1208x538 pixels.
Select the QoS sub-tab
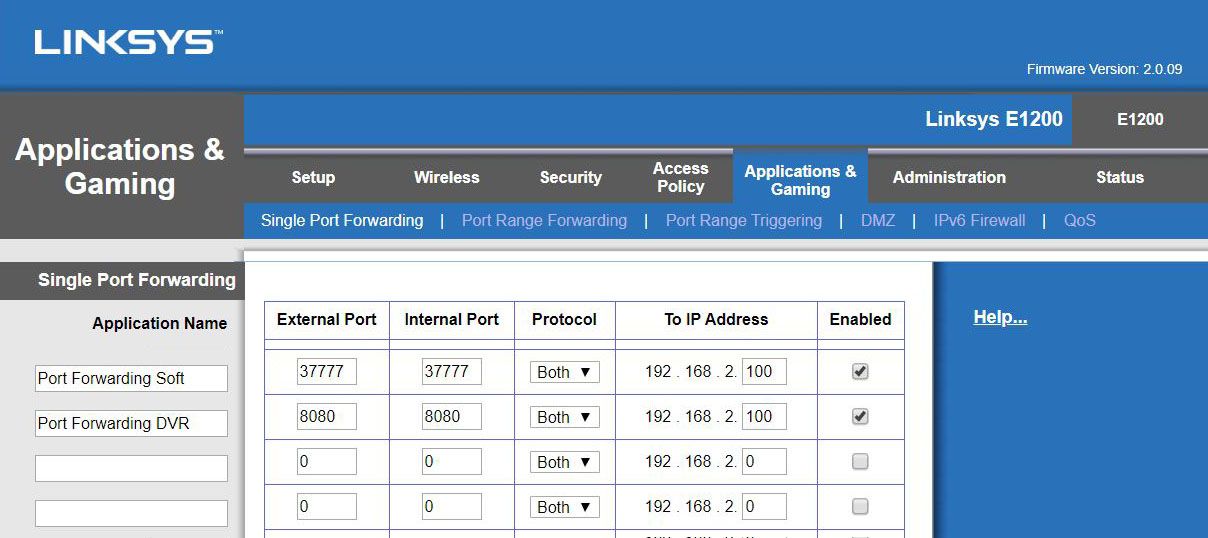(x=1079, y=220)
